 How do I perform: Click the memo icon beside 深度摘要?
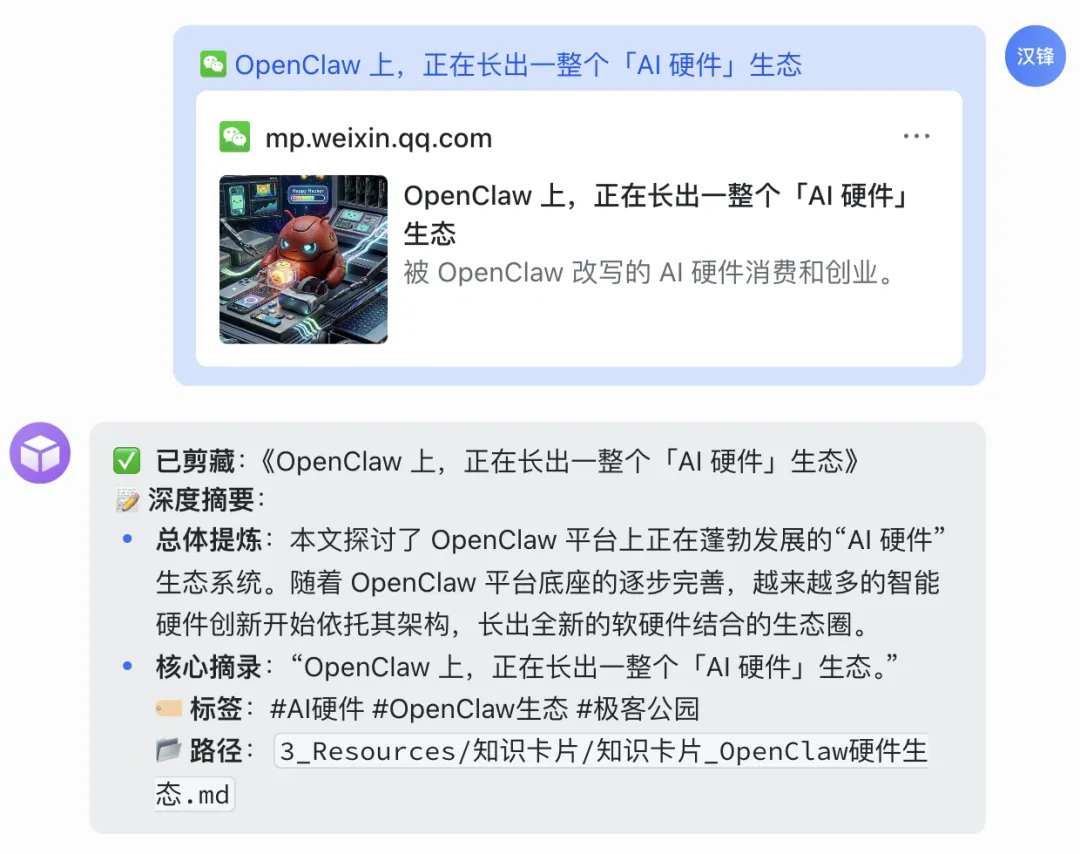127,500
